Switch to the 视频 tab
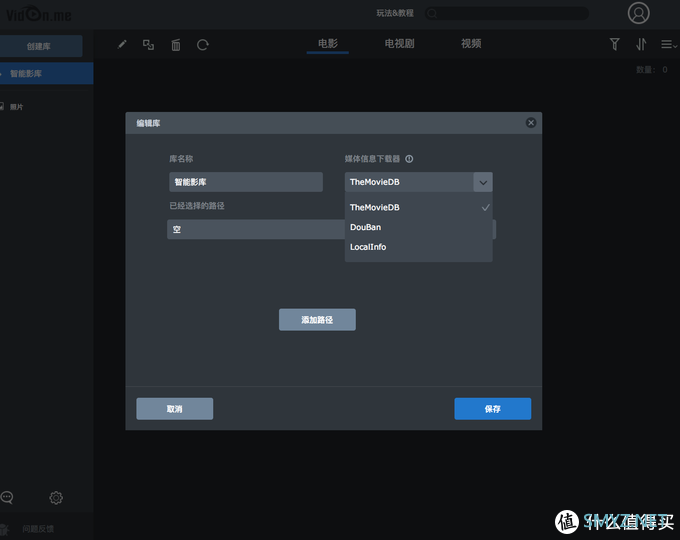Screen dimensions: 680x540 [471, 44]
